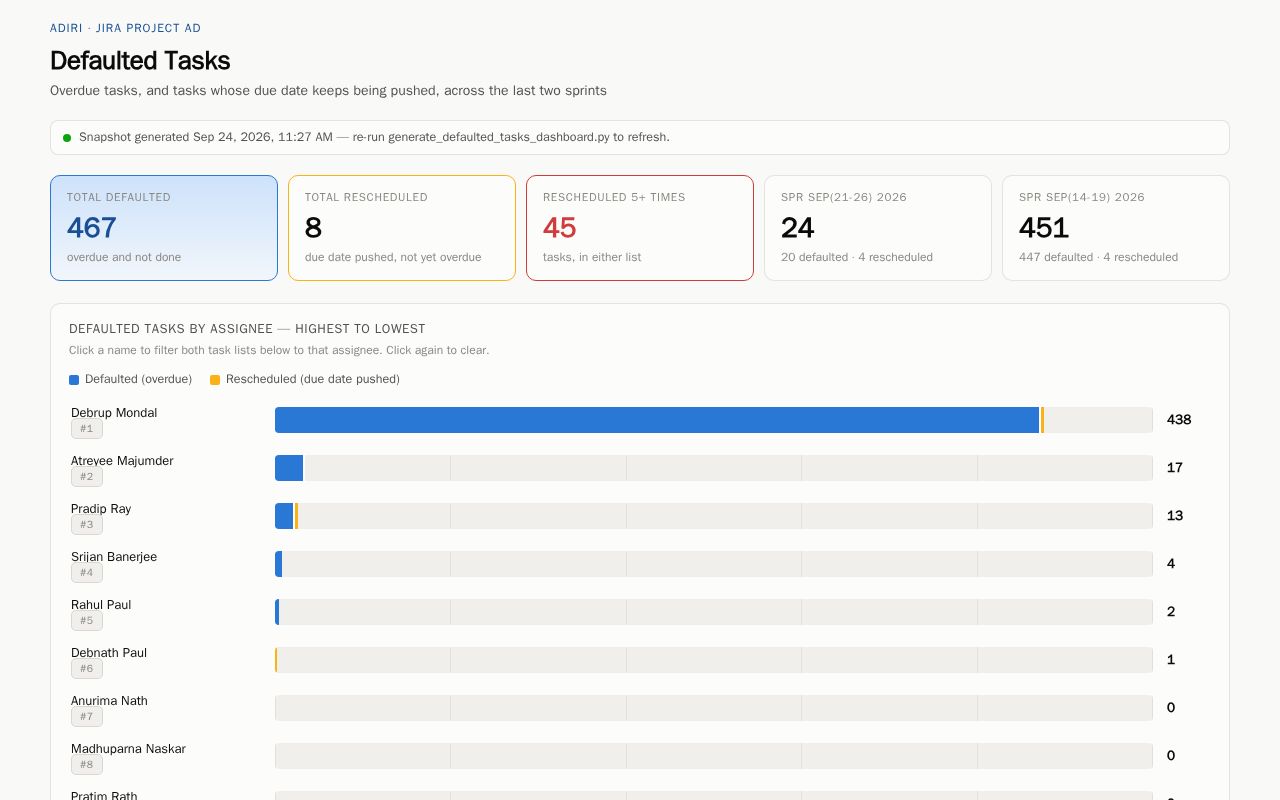Click the yellow Rescheduled legend swatch
The image size is (1280, 800).
[x=215, y=380]
